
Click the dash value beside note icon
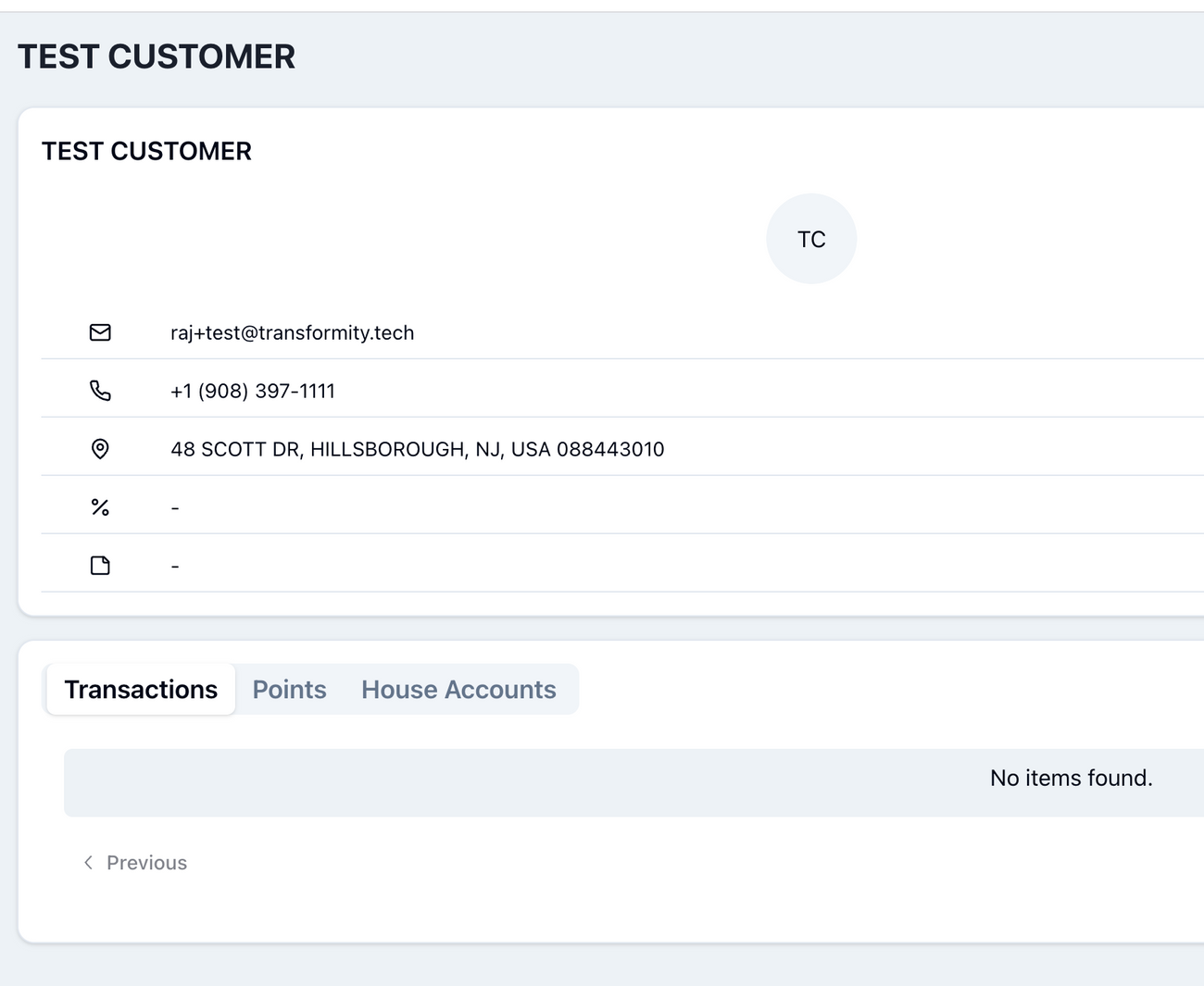coord(175,567)
